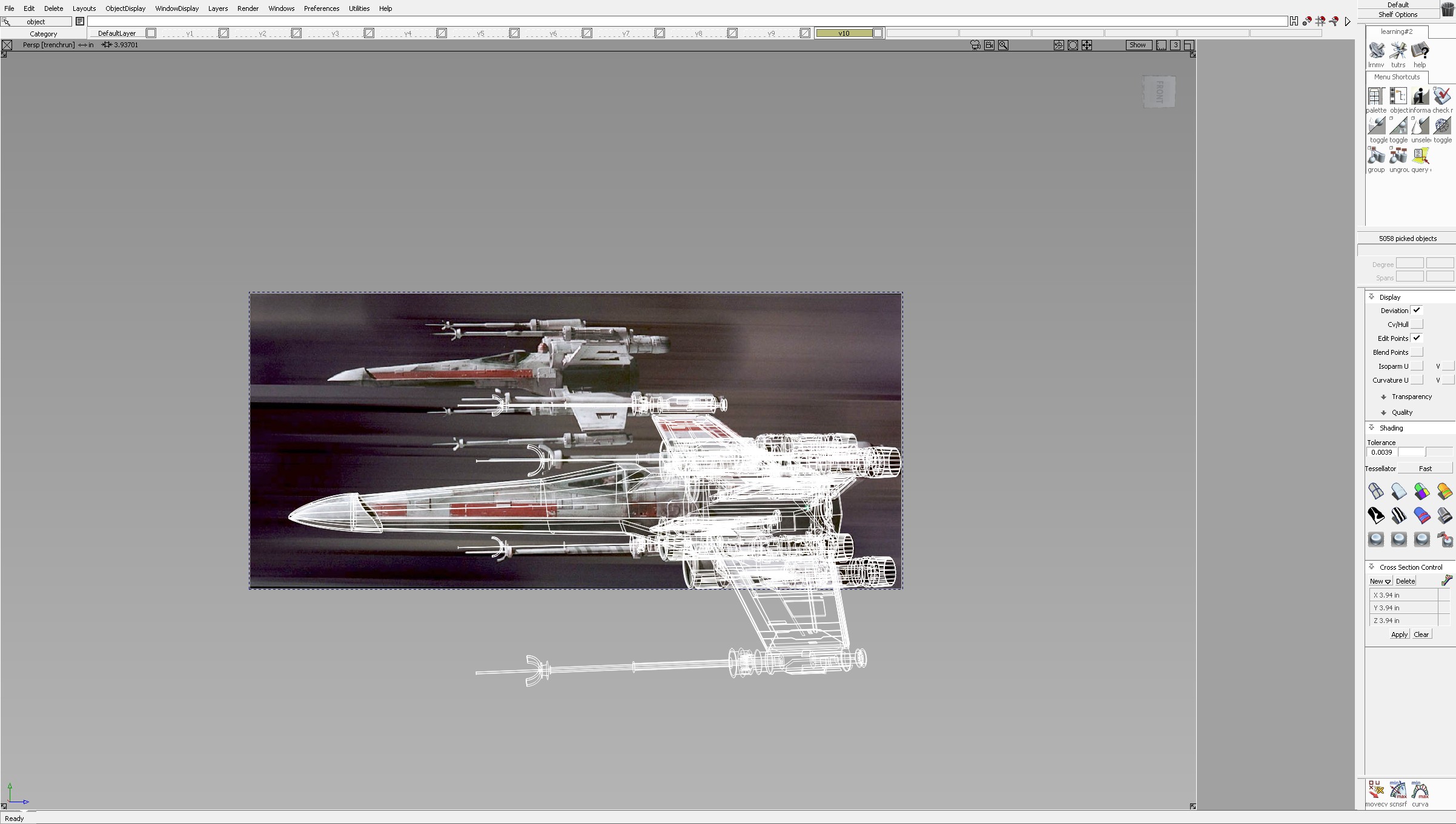Click the viewport look-at icon
The height and width of the screenshot is (824, 1456).
pos(1073,45)
